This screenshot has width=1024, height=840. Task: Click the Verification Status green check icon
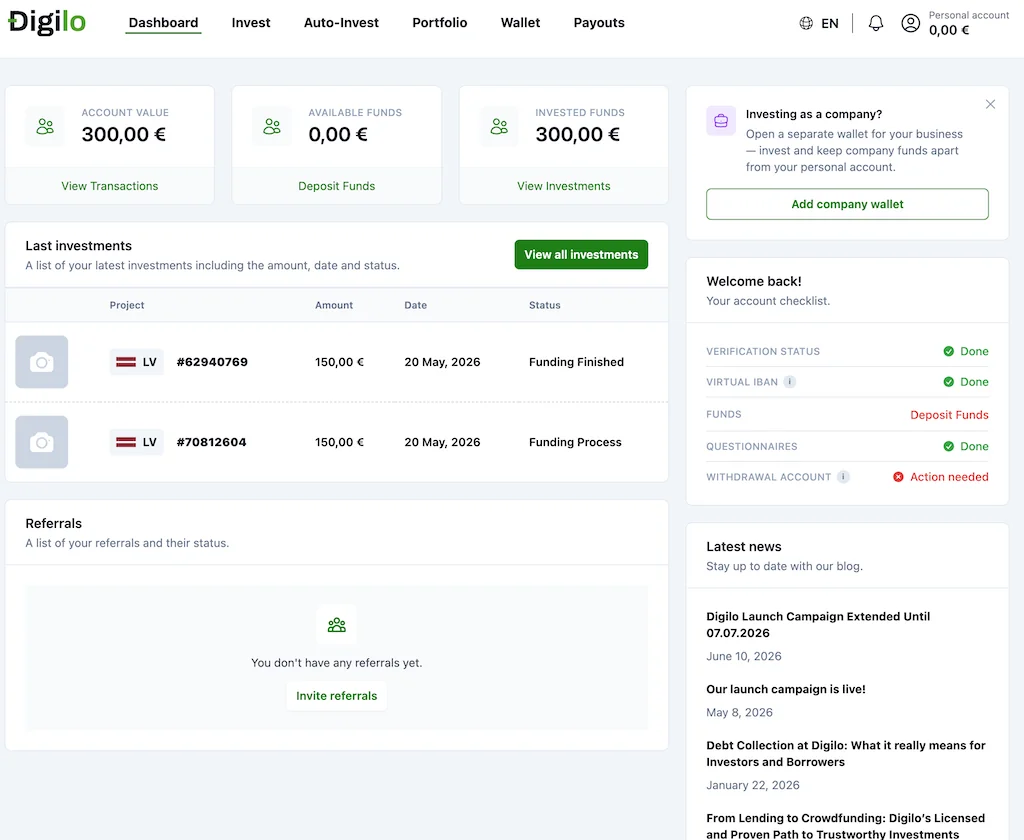tap(948, 351)
